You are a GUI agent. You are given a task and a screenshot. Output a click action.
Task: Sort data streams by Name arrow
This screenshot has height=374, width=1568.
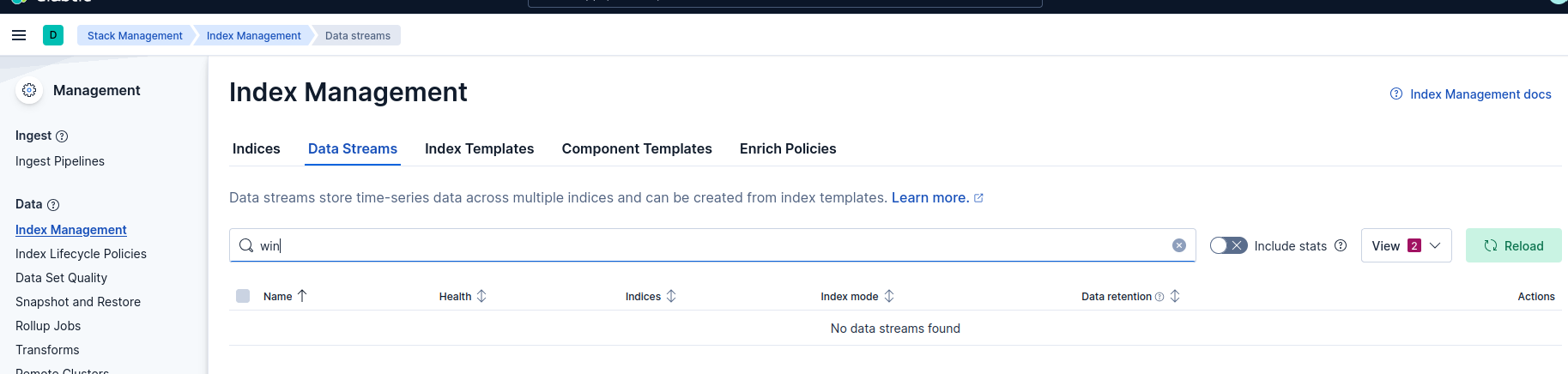(x=302, y=296)
